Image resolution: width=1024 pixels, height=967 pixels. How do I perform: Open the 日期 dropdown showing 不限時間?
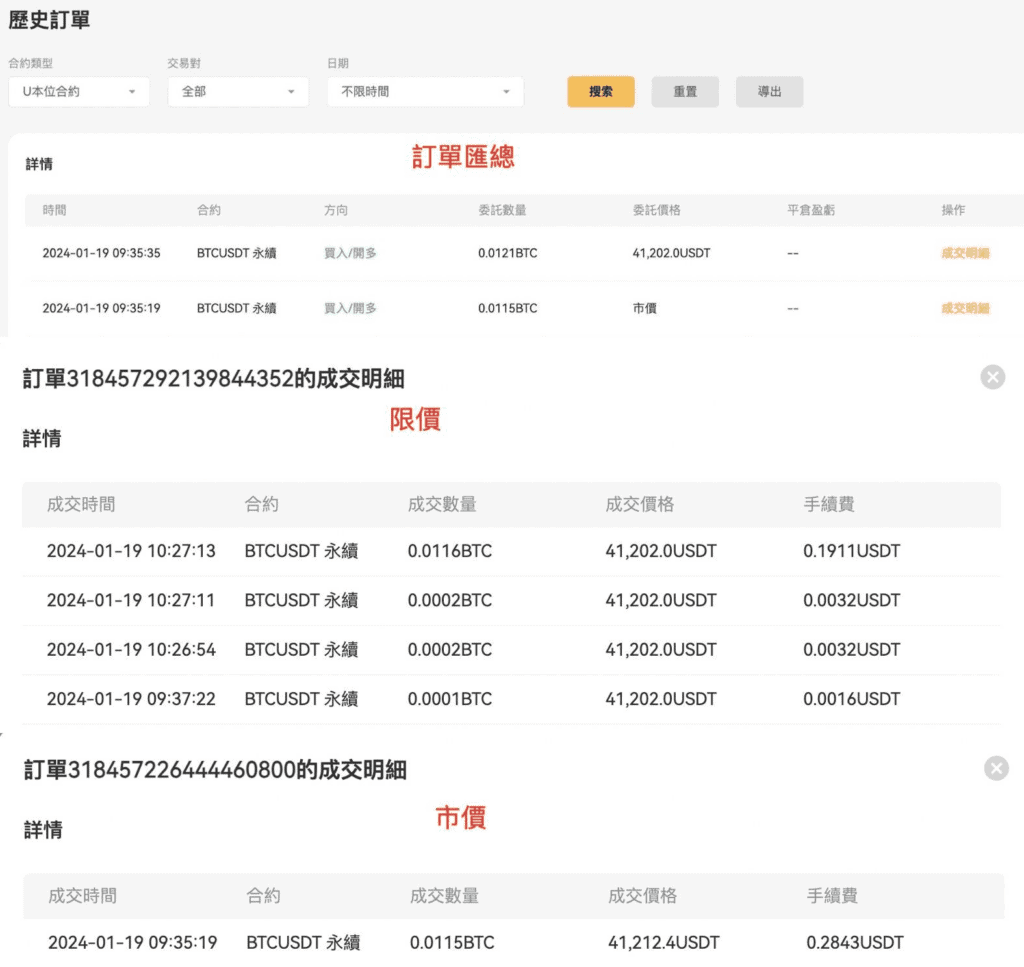click(x=425, y=92)
